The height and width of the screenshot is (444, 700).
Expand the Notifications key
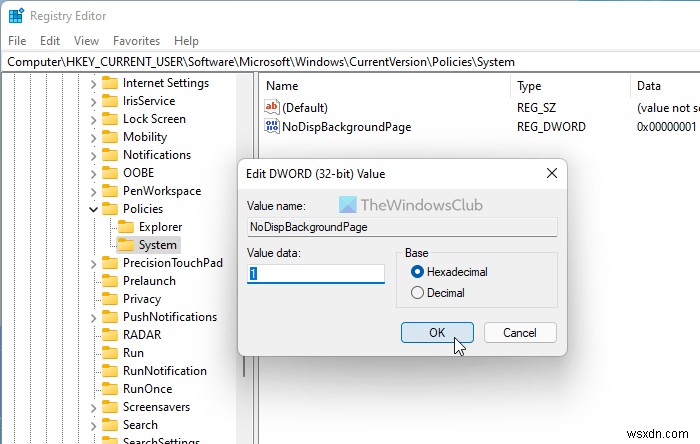[x=93, y=156]
